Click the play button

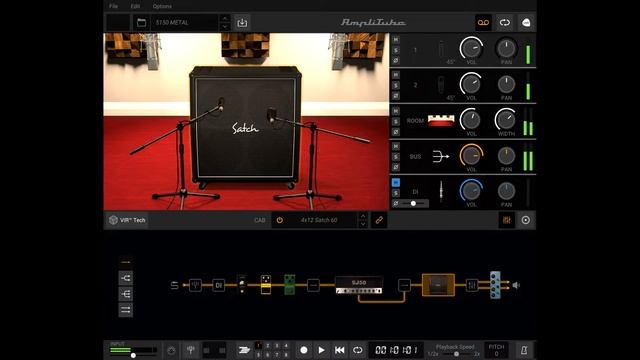click(x=322, y=350)
